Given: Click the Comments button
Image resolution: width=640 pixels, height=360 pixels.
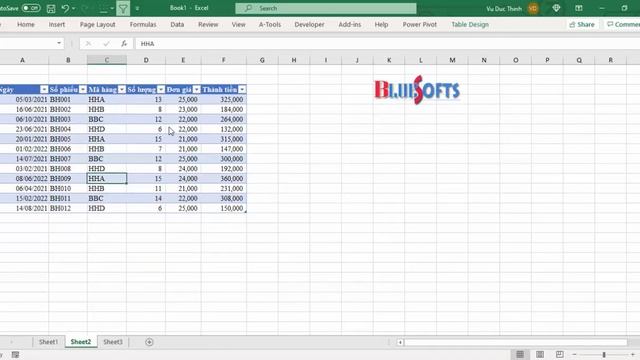Looking at the screenshot, I should click(622, 24).
